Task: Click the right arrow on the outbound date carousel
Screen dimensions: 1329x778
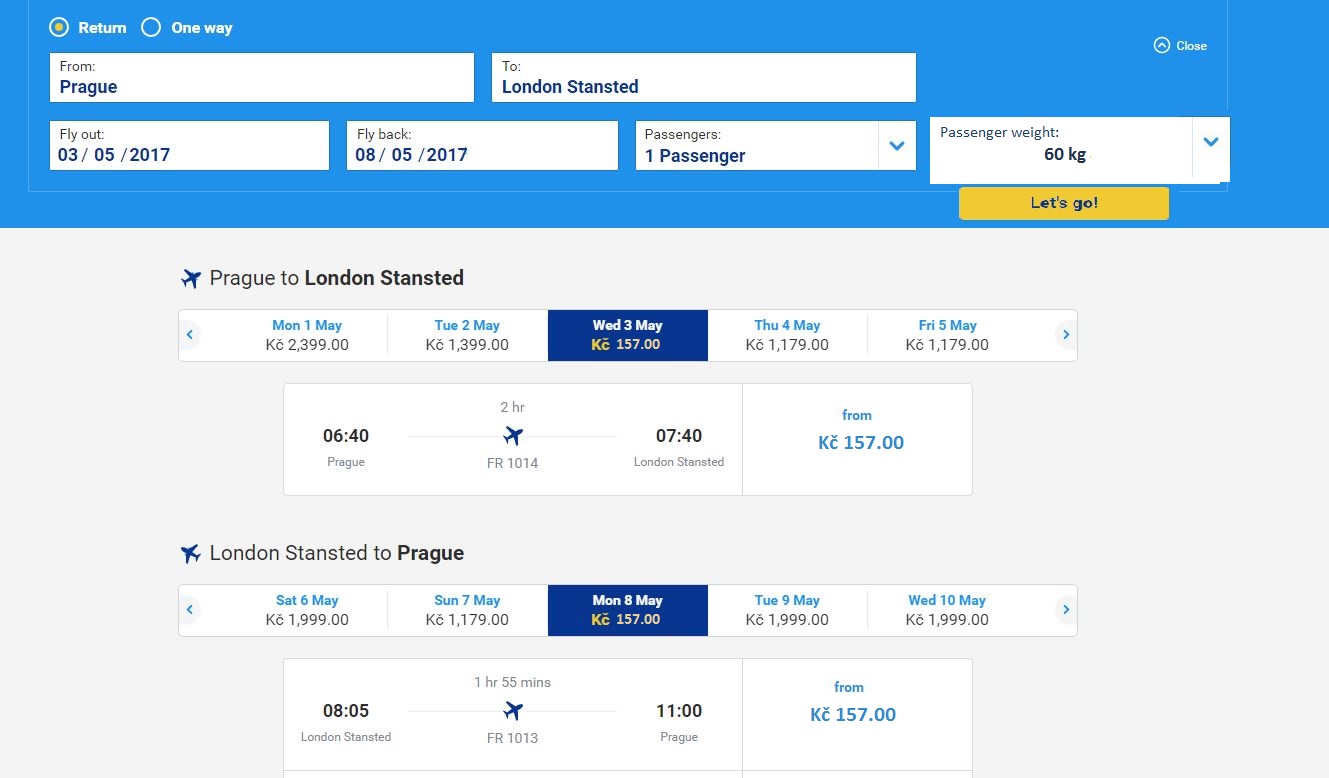Action: tap(1066, 334)
